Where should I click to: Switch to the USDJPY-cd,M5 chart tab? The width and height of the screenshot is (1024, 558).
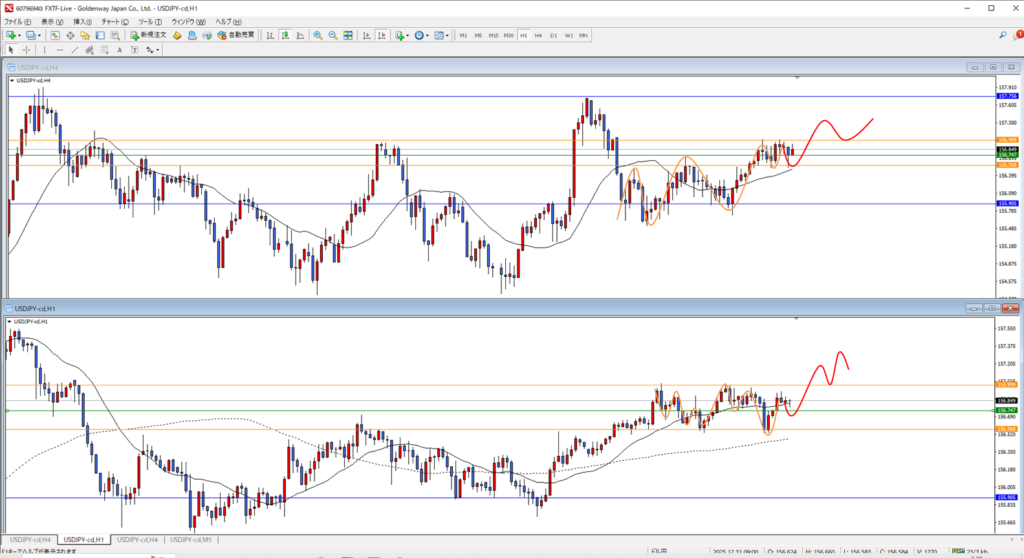coord(191,540)
